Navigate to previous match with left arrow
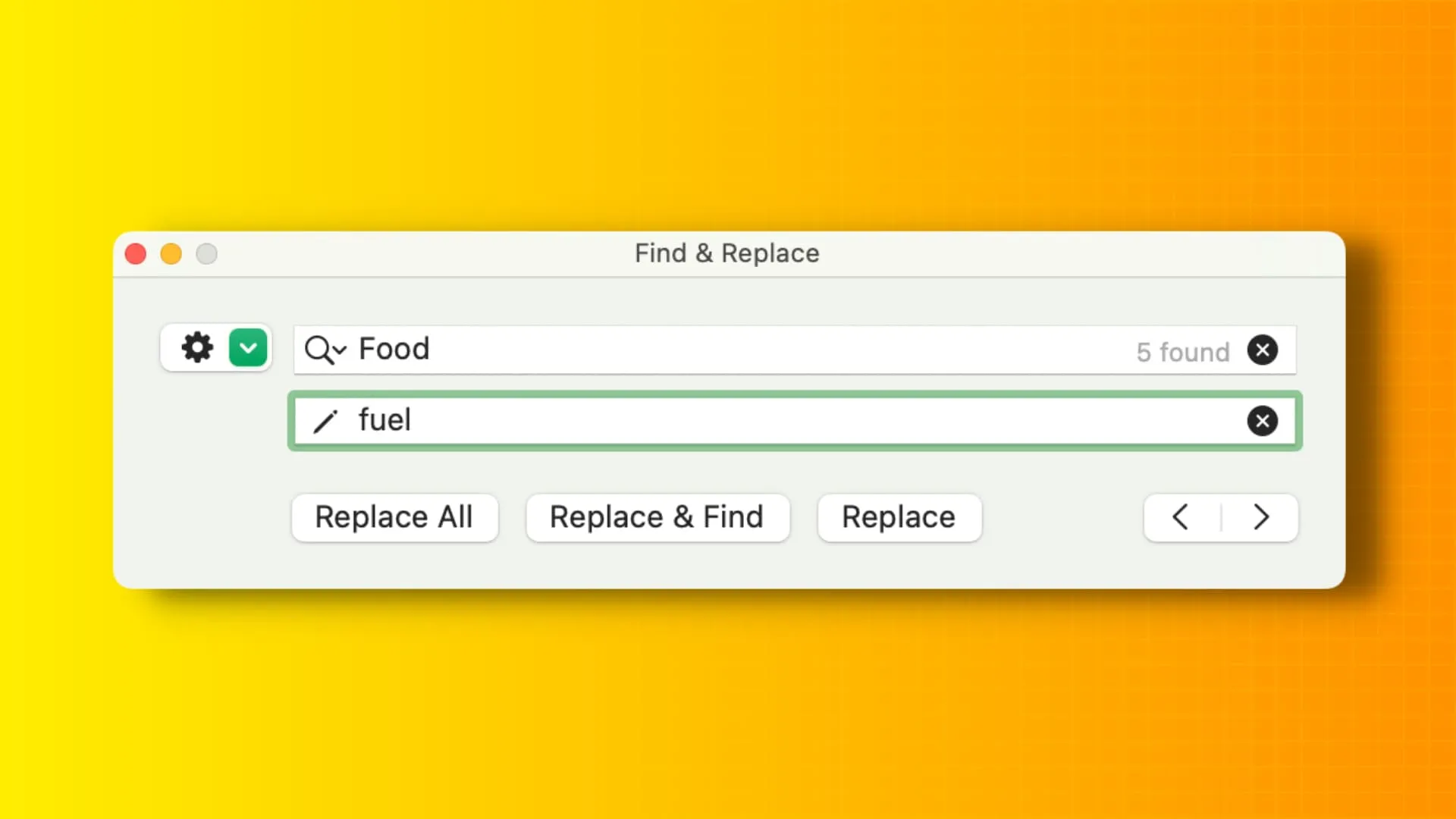Screen dimensions: 1456x819 (1181, 517)
